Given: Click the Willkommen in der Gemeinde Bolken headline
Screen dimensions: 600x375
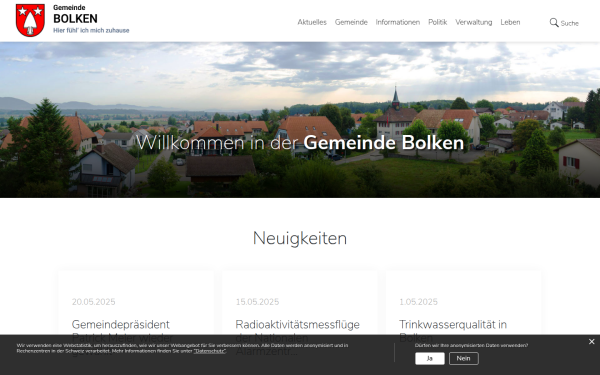Looking at the screenshot, I should pyautogui.click(x=300, y=143).
